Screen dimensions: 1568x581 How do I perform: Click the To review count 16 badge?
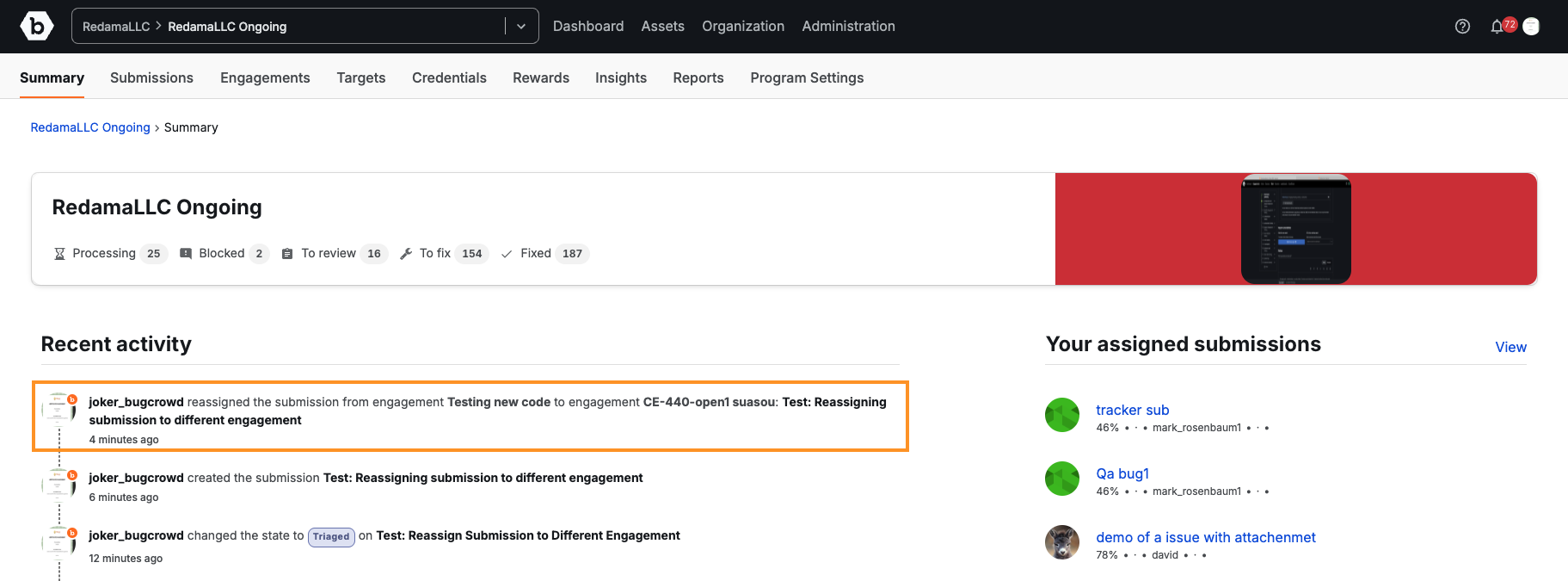374,254
